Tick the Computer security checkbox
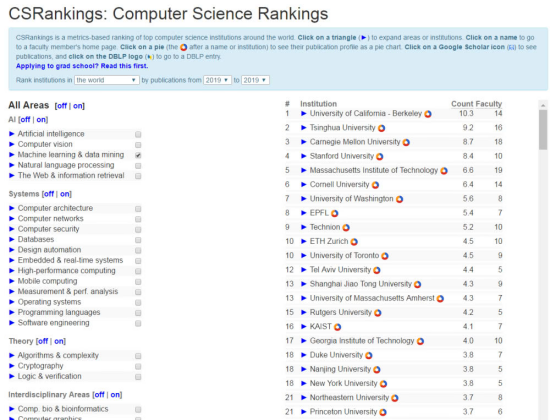The image size is (551, 420). click(x=138, y=230)
